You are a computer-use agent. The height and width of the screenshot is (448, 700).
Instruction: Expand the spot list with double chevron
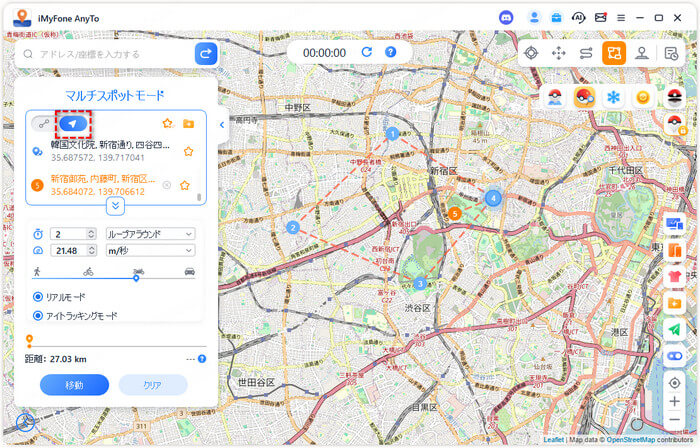pyautogui.click(x=116, y=206)
